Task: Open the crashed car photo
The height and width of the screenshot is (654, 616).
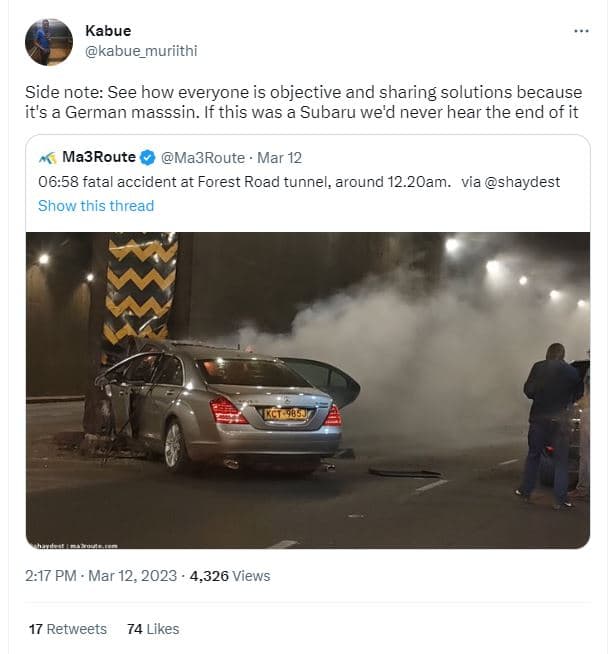Action: tap(308, 390)
